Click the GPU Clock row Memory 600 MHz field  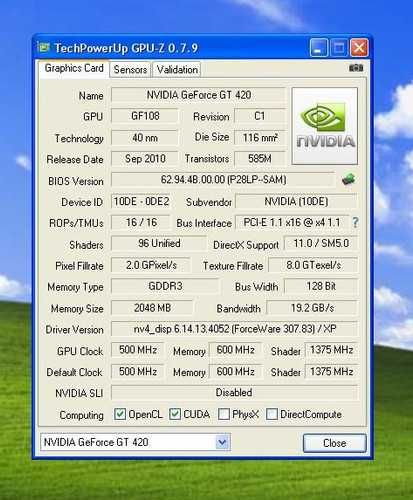pyautogui.click(x=235, y=350)
